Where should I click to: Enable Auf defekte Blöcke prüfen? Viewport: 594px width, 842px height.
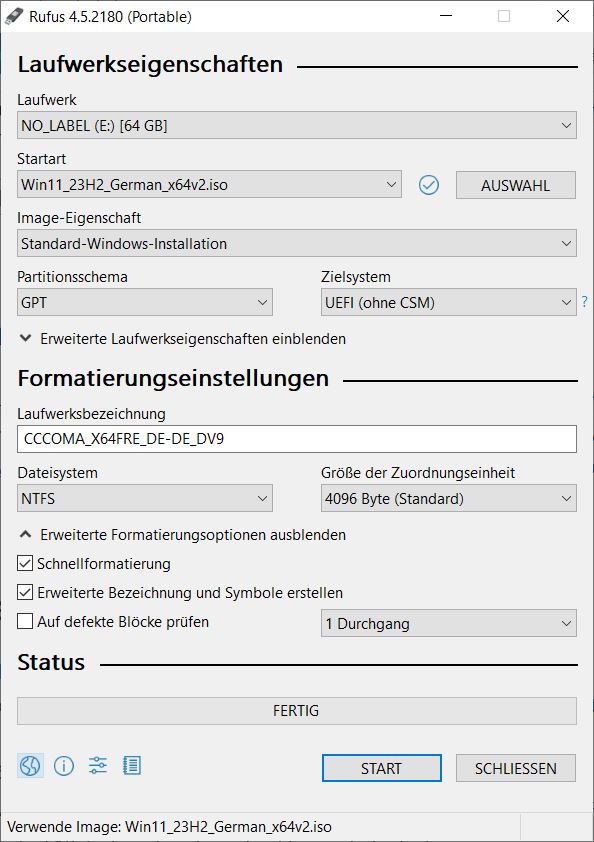(x=25, y=621)
